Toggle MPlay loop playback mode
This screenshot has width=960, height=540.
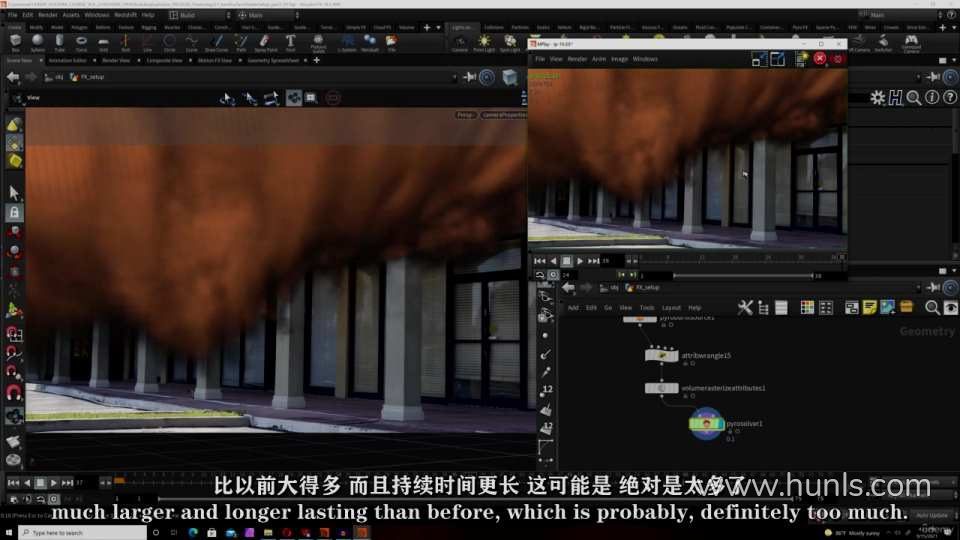tap(540, 275)
